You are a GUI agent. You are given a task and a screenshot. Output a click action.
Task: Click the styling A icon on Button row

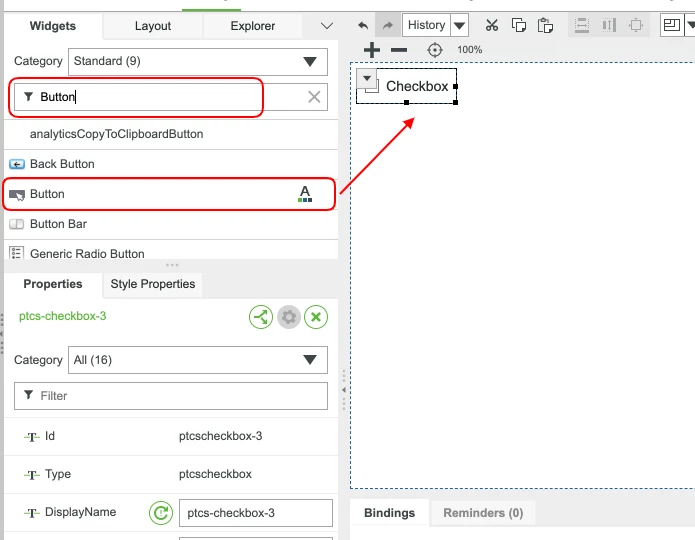tap(305, 194)
